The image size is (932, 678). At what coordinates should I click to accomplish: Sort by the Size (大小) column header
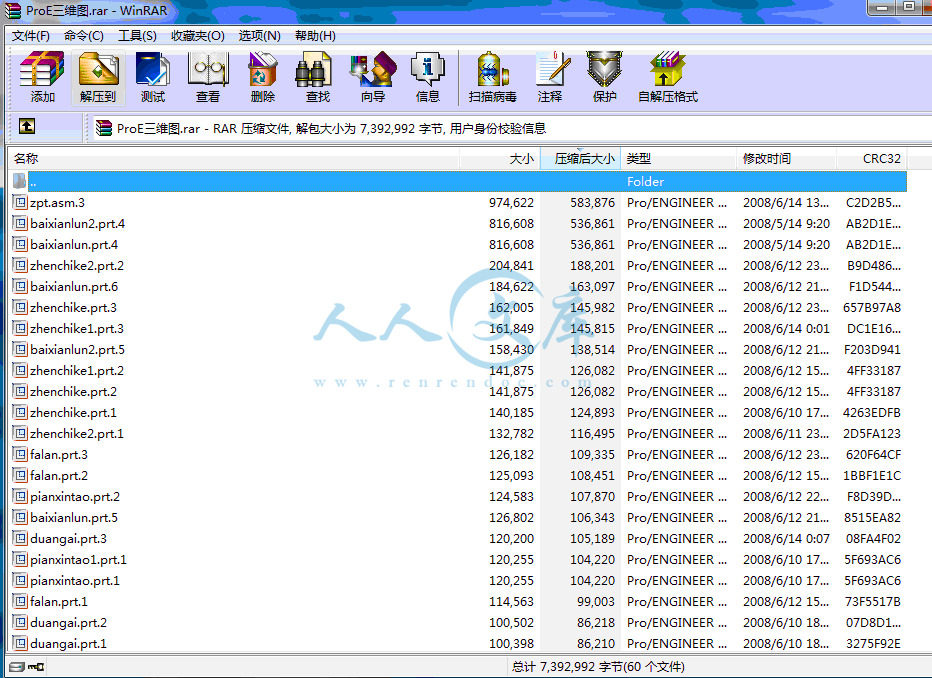(x=500, y=159)
